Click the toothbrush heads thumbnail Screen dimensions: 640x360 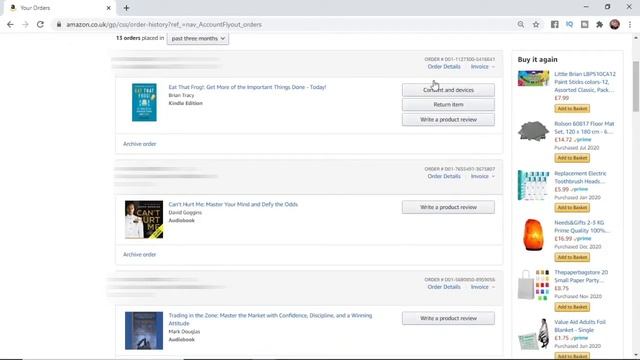(x=533, y=185)
